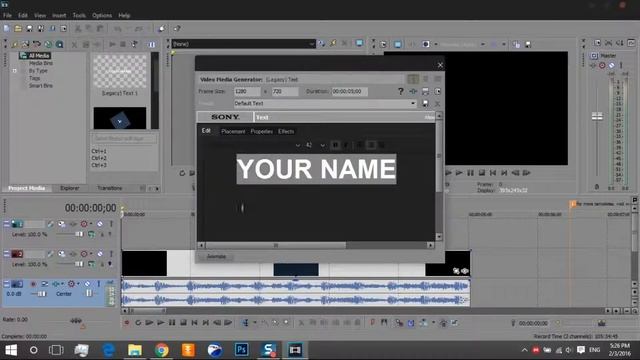Start media preview in Project Media toolbar
The width and height of the screenshot is (640, 360).
pyautogui.click(x=112, y=44)
